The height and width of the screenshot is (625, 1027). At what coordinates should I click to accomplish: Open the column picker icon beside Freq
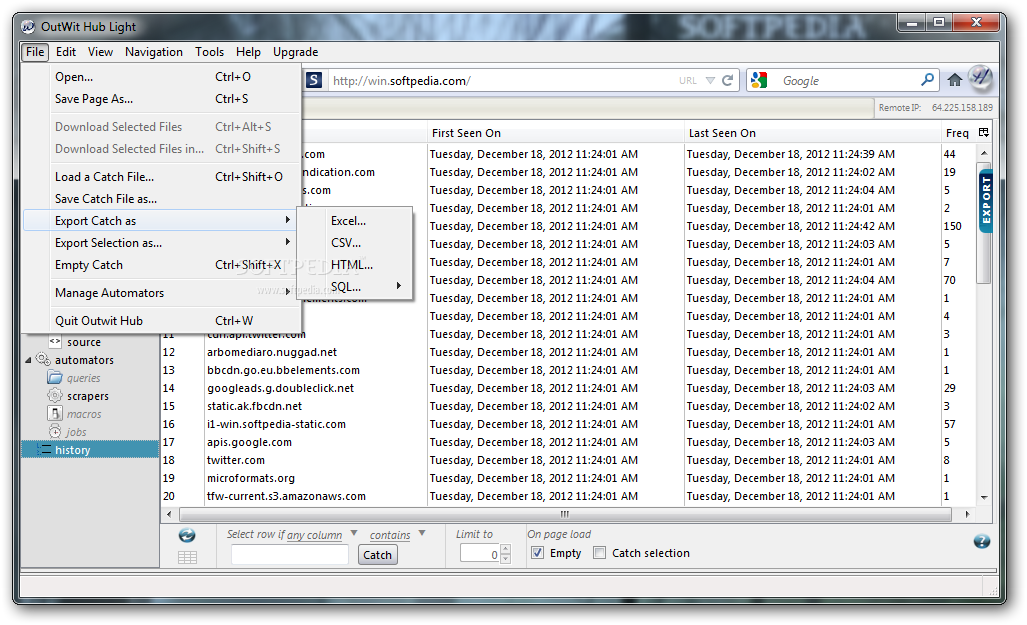(983, 132)
